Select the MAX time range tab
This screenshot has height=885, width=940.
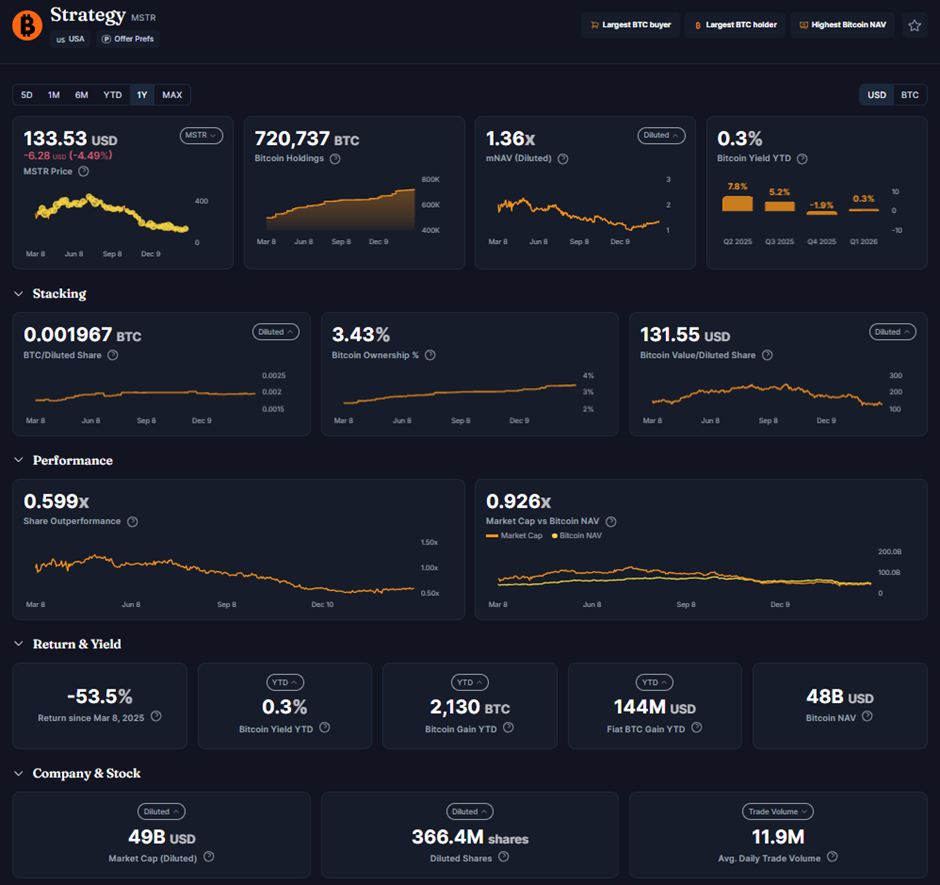coord(172,95)
